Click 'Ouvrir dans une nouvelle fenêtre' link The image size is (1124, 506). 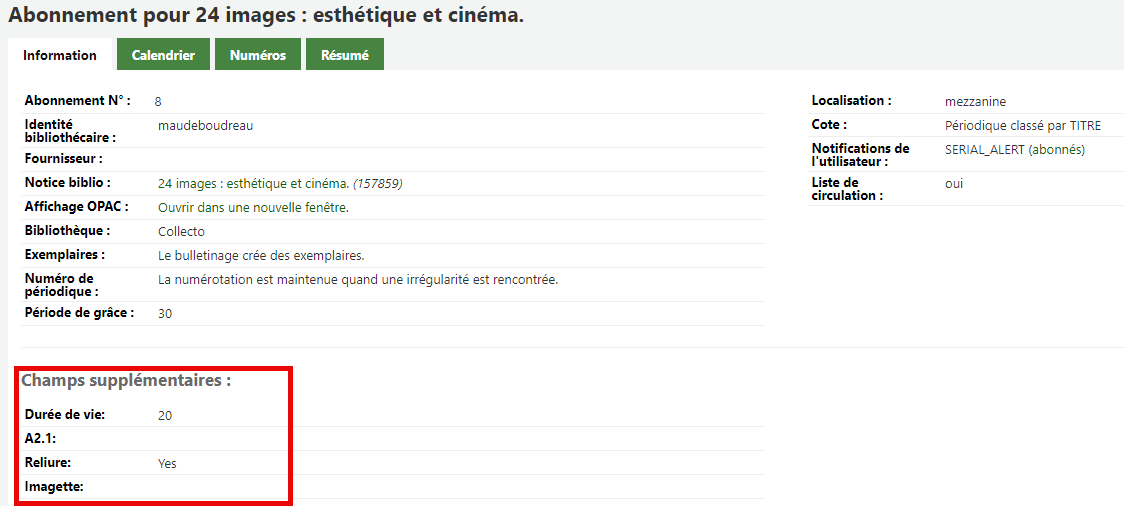pos(253,208)
